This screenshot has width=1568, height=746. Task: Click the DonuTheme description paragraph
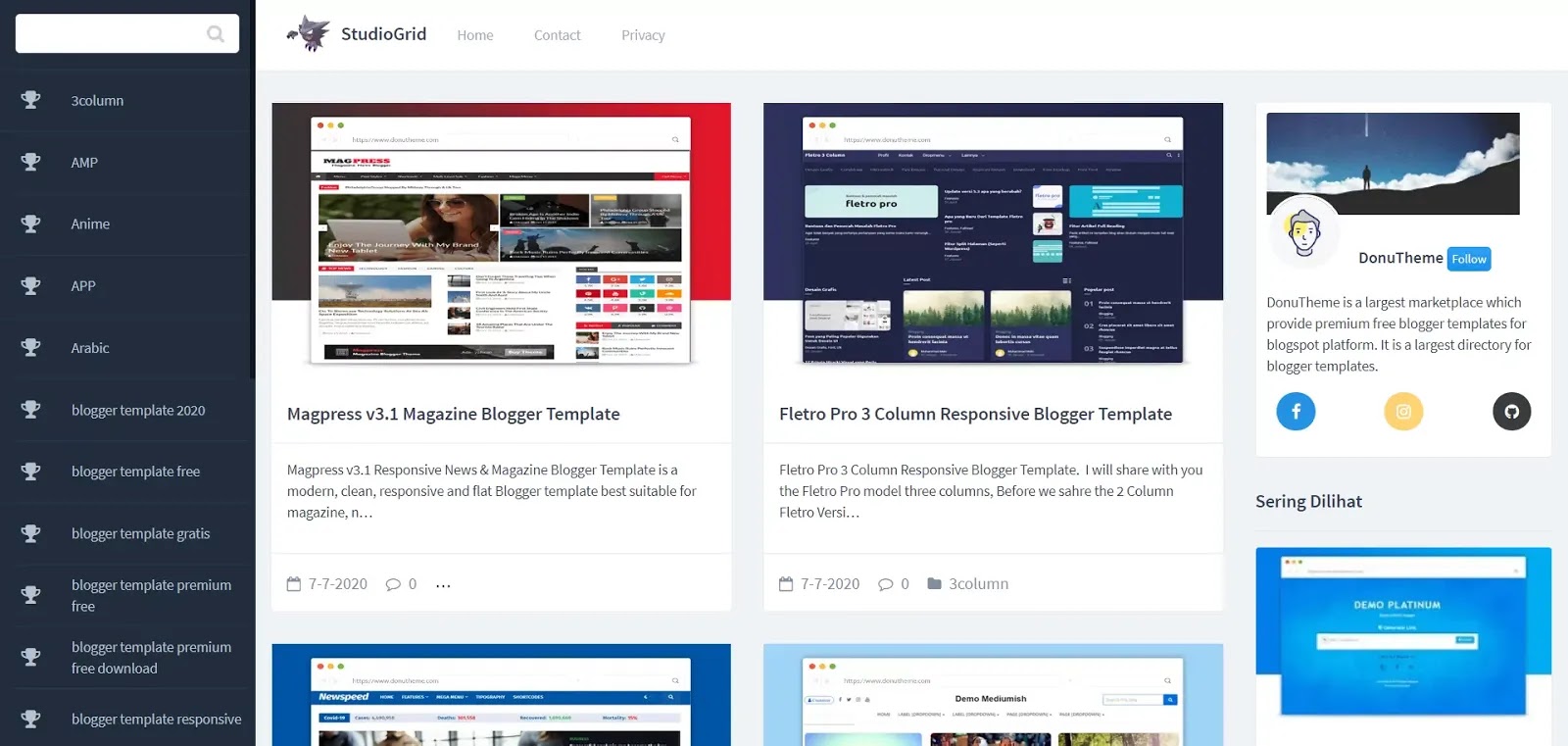[x=1398, y=334]
